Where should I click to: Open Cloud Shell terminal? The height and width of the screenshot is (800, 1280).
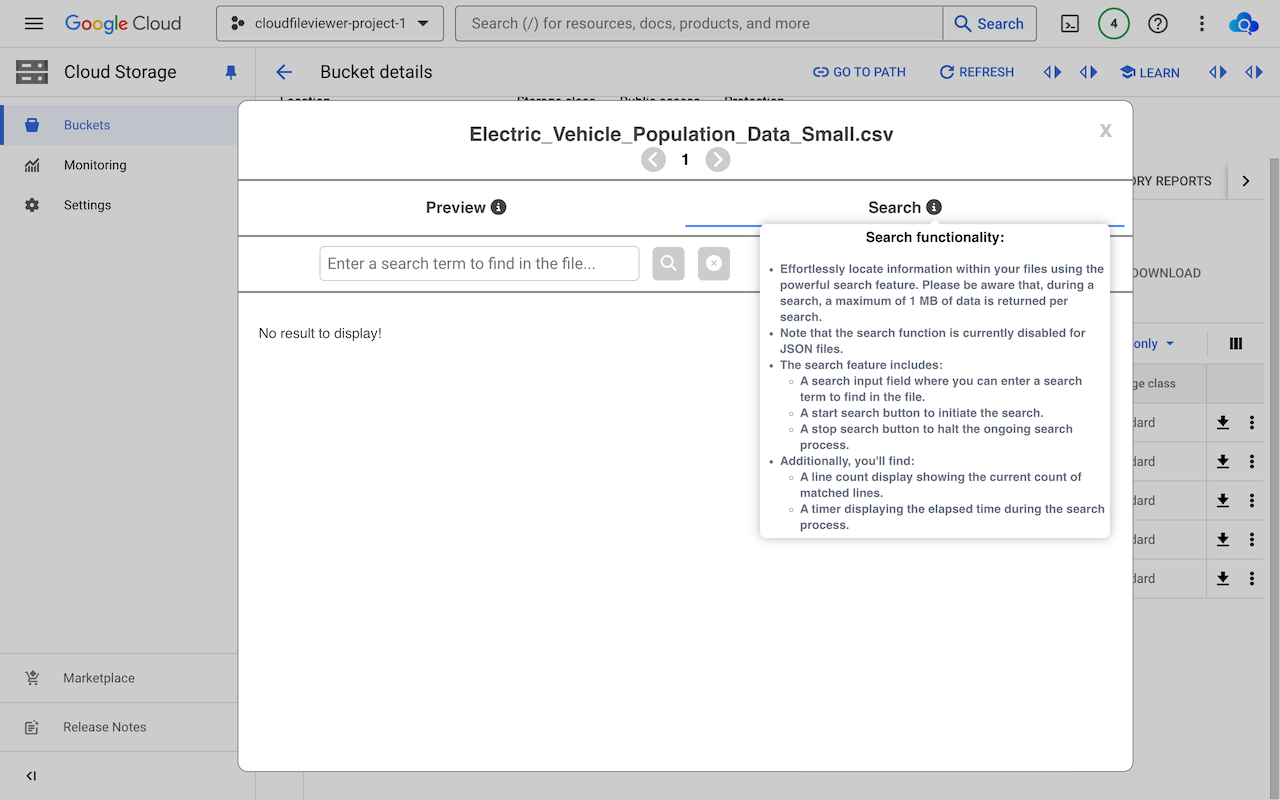pyautogui.click(x=1069, y=23)
